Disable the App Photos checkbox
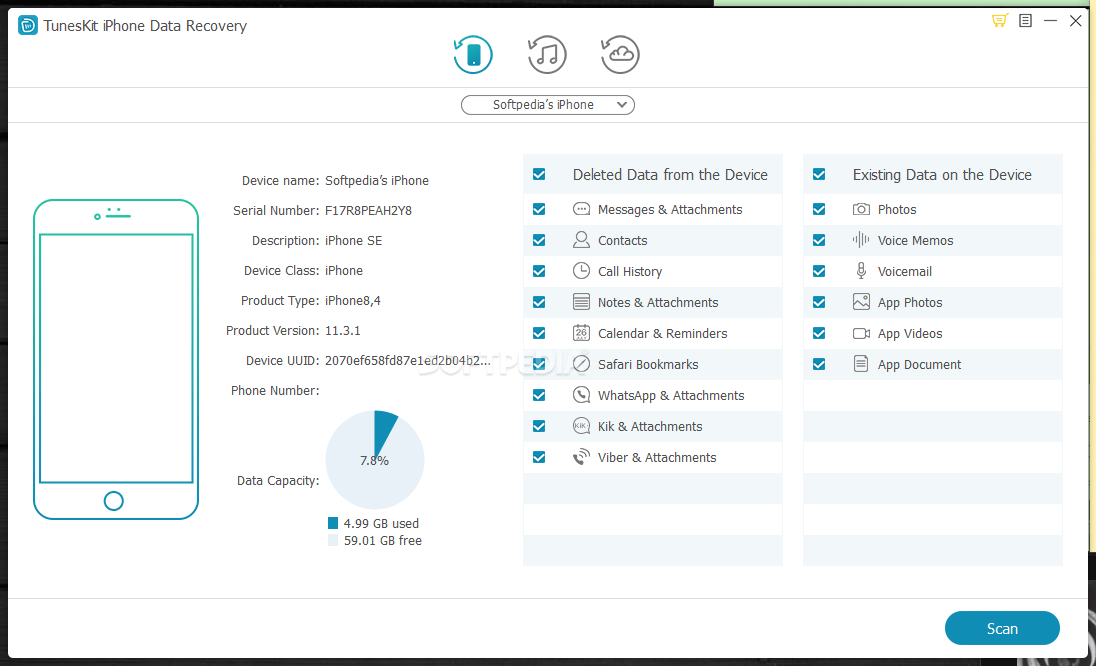The height and width of the screenshot is (666, 1096). [819, 302]
